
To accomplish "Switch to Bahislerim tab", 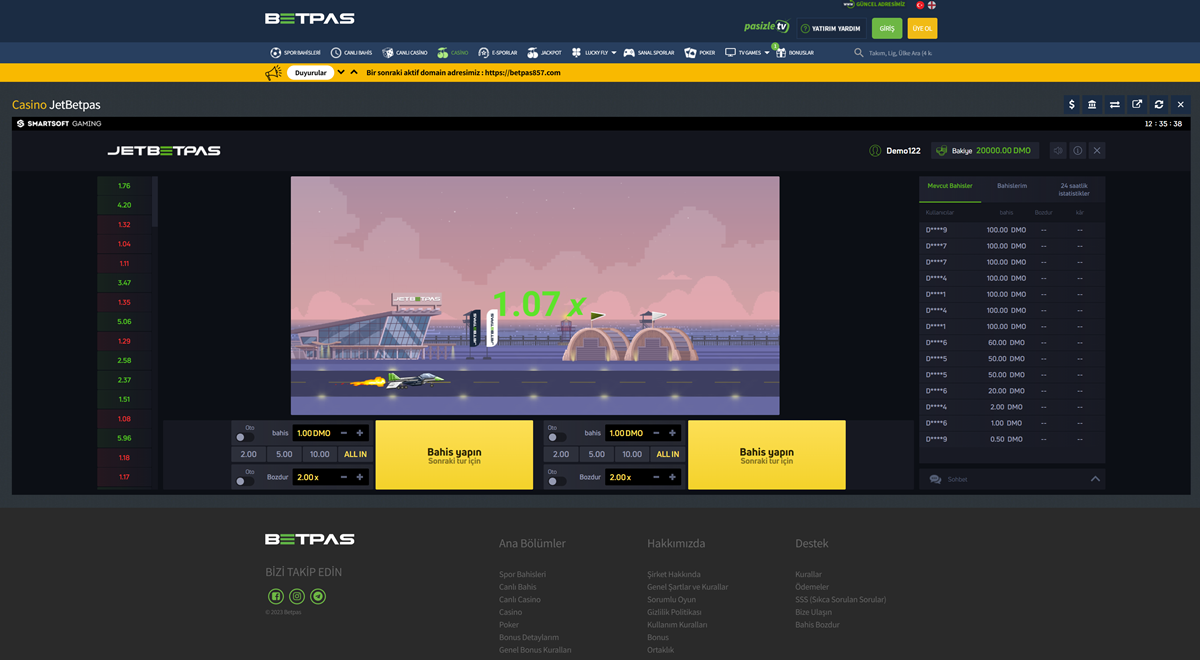I will [x=1012, y=186].
